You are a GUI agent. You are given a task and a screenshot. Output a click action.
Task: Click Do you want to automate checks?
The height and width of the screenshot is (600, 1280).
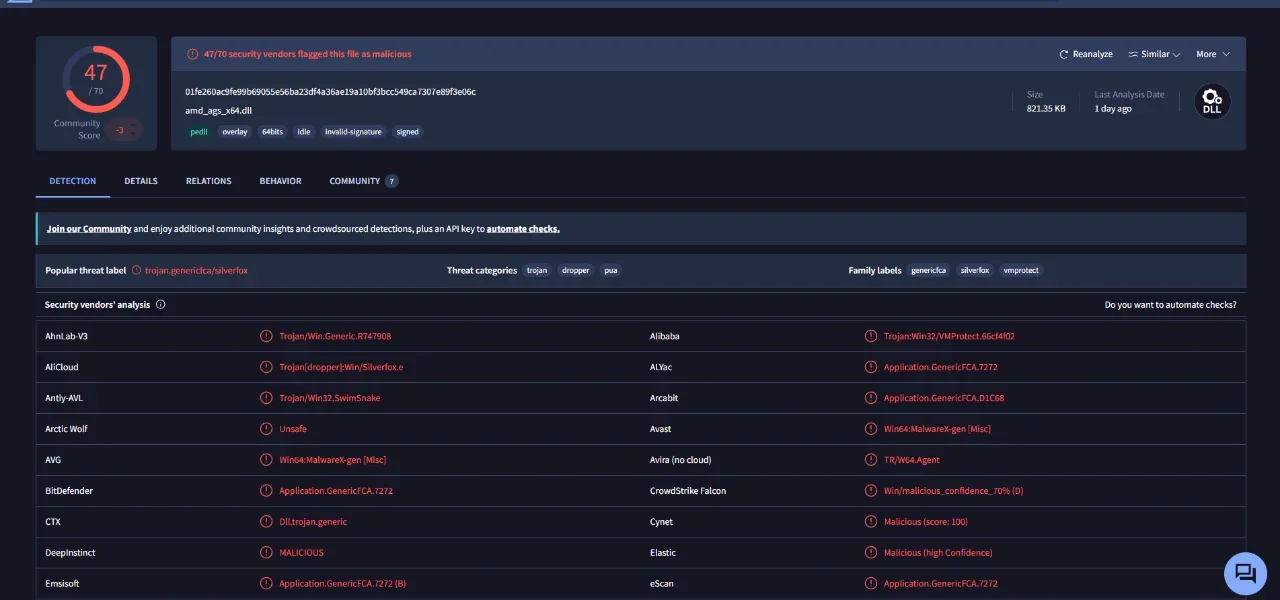point(1170,305)
